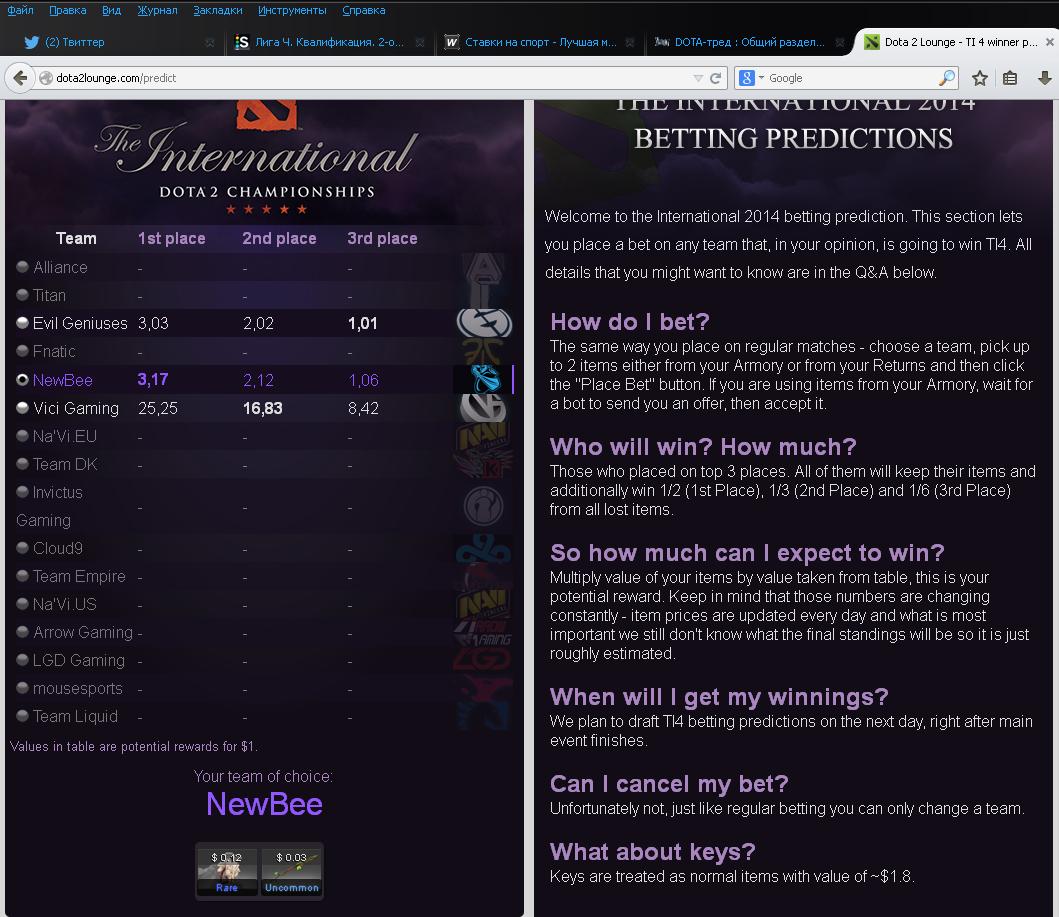This screenshot has height=917, width=1059.
Task: Select the mousesports radio button
Action: pos(22,688)
